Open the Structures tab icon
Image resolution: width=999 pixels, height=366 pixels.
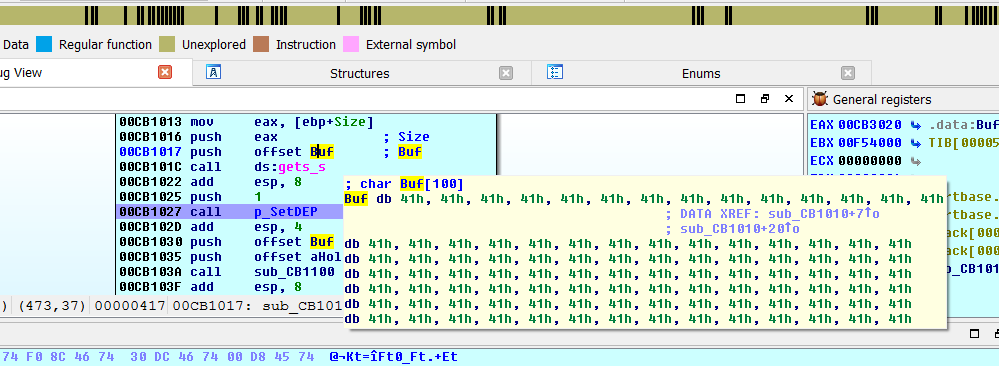(213, 72)
